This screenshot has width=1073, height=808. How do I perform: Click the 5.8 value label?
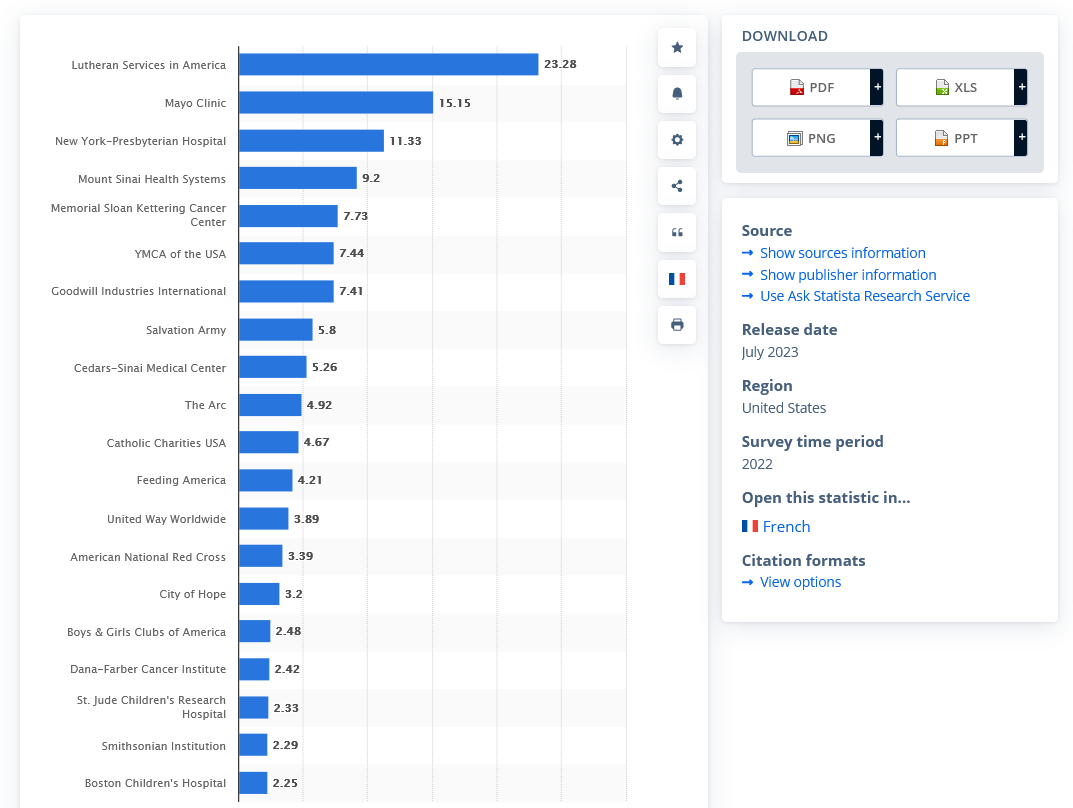[x=327, y=330]
